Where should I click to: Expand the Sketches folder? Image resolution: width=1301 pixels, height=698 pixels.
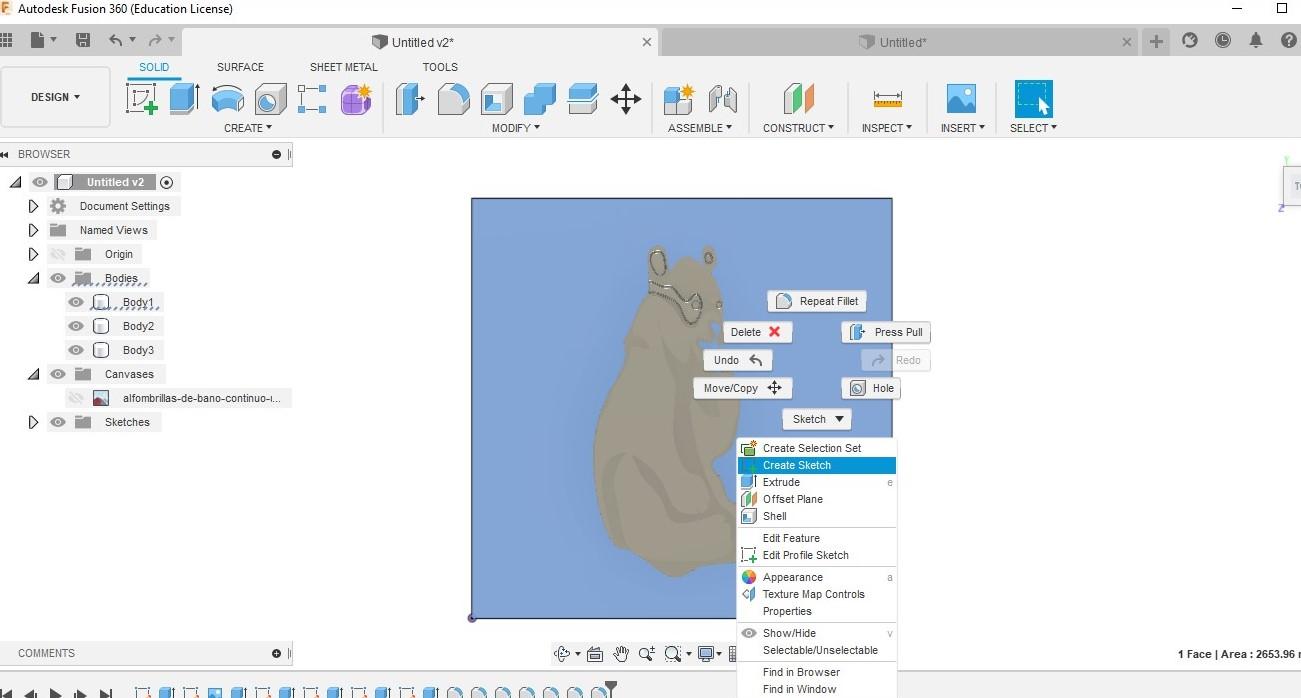pos(33,422)
